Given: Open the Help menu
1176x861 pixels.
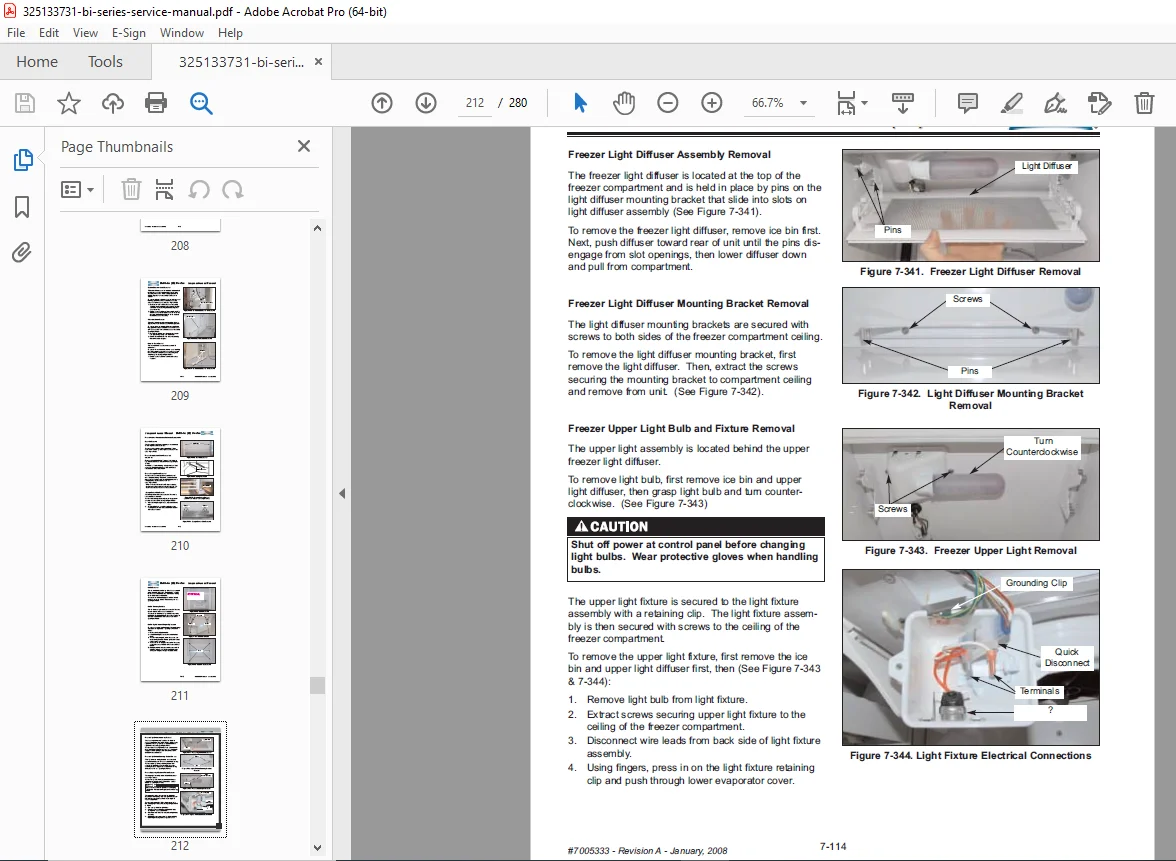Looking at the screenshot, I should coord(230,33).
